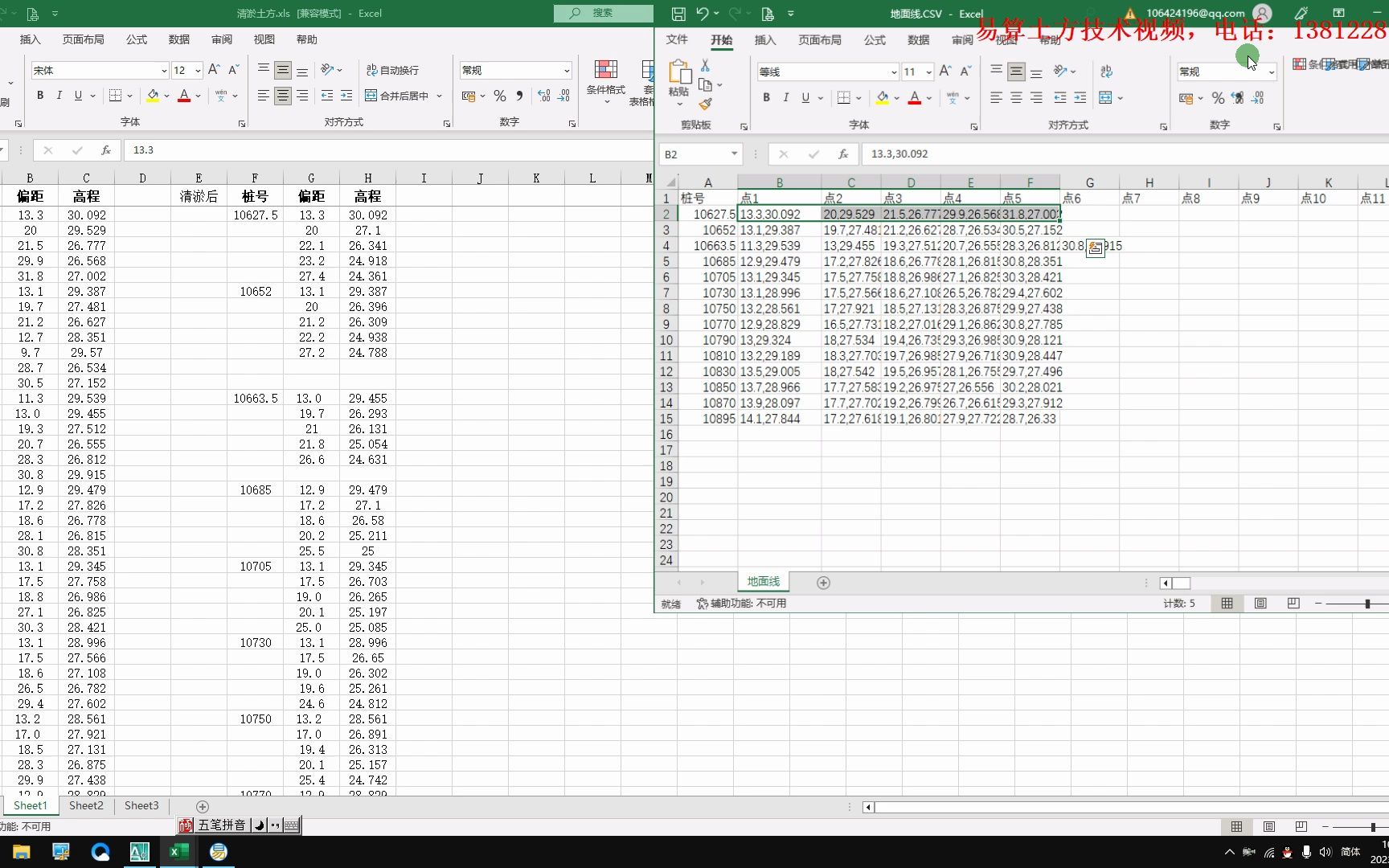Click zoom slider handle in 地面线.CSV status bar
The height and width of the screenshot is (868, 1389).
tap(1367, 604)
